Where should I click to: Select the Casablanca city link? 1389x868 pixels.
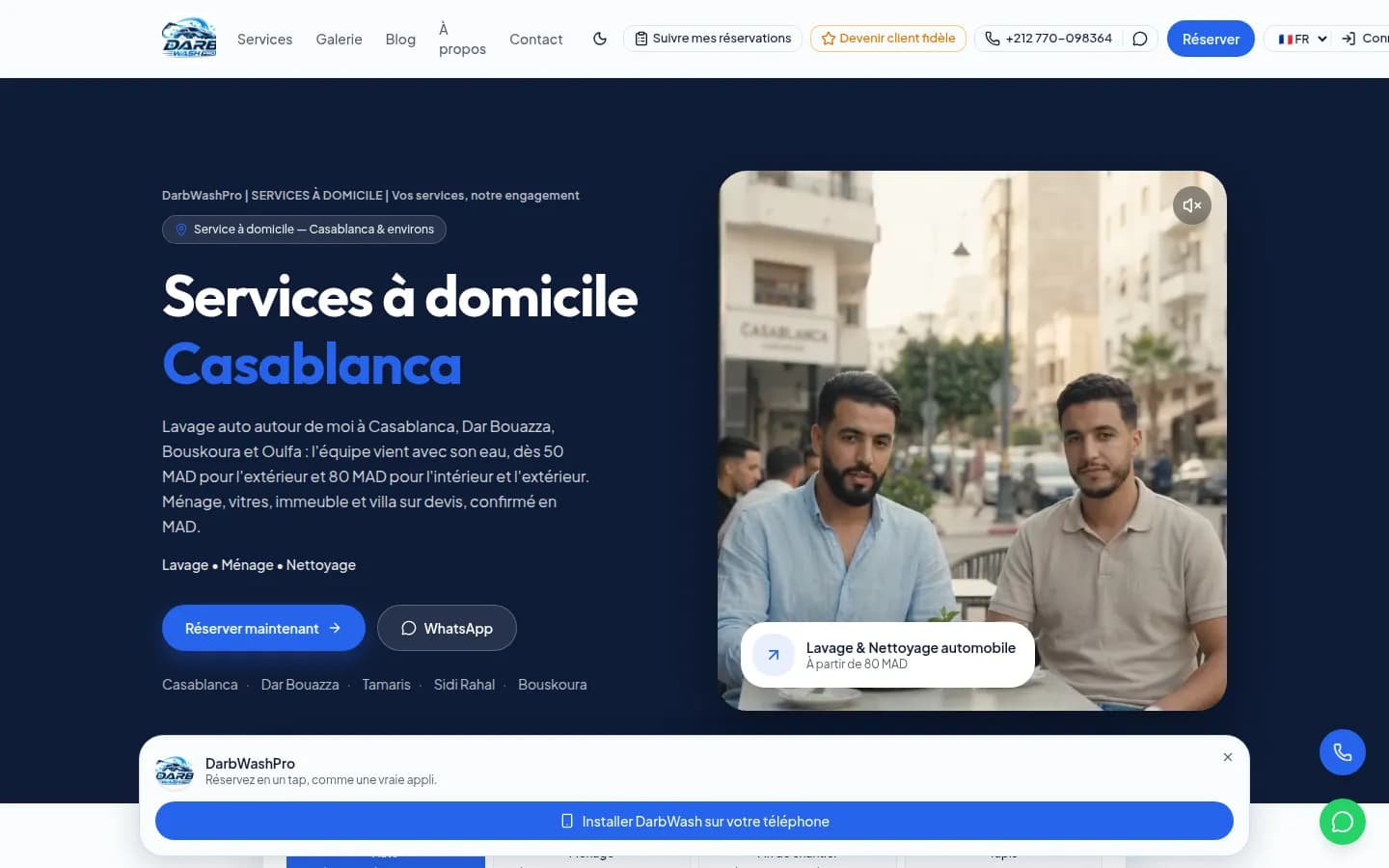pos(200,685)
